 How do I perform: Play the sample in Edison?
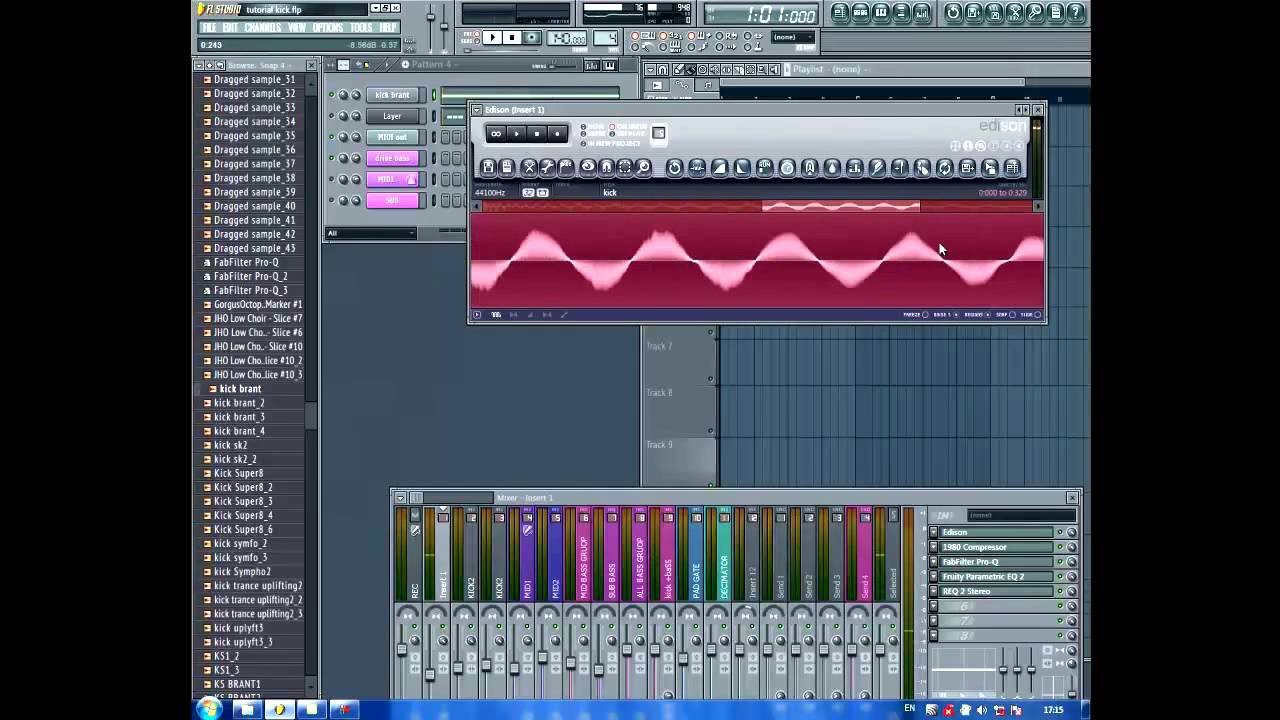(x=517, y=134)
